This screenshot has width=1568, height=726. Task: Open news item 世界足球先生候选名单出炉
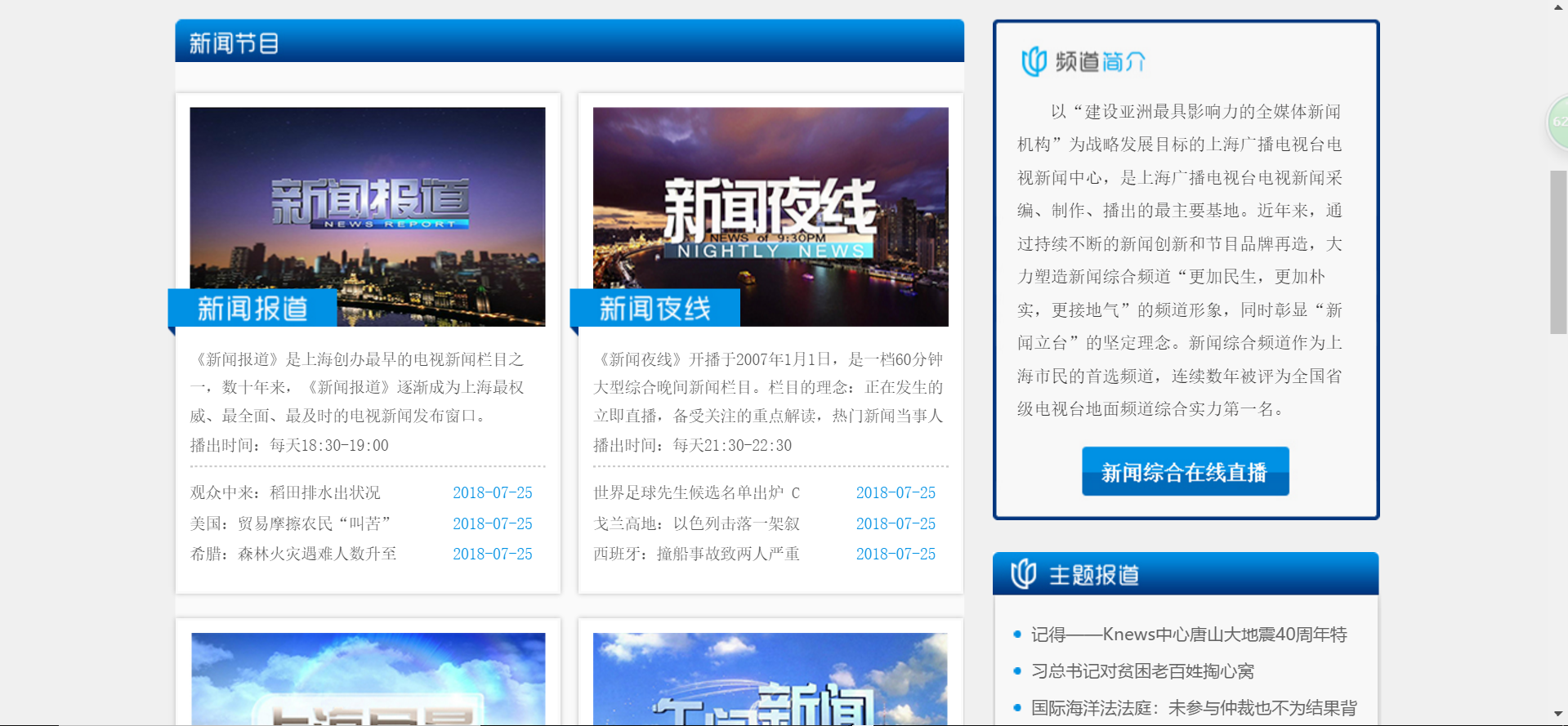[x=696, y=492]
